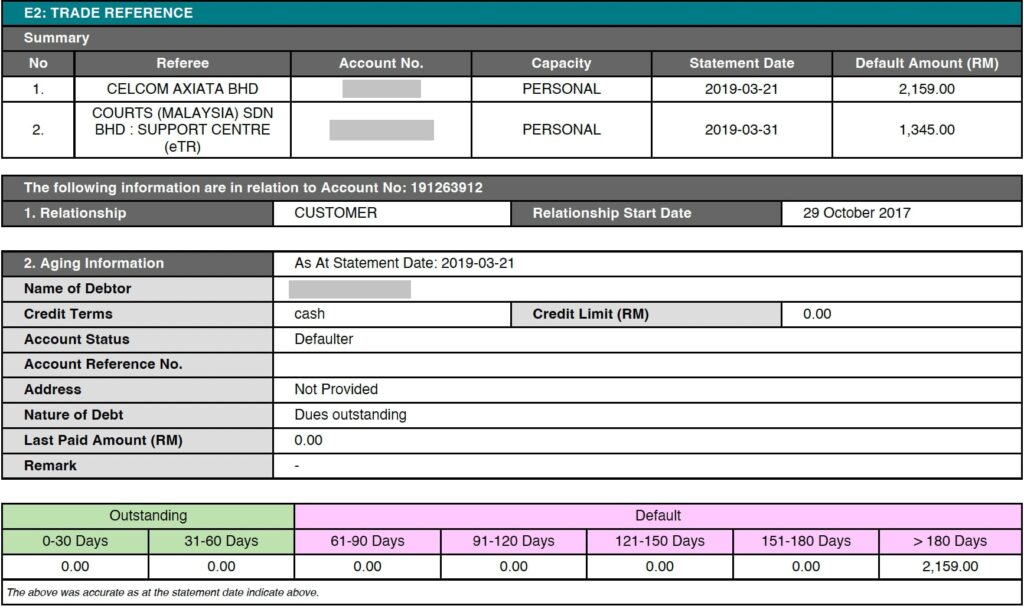The image size is (1024, 609).
Task: Click the '0.00' amount under 151-180 Days
Action: 806,567
